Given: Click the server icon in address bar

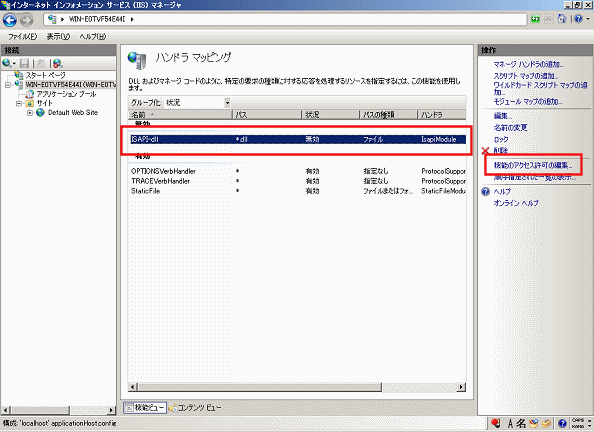Looking at the screenshot, I should point(52,19).
